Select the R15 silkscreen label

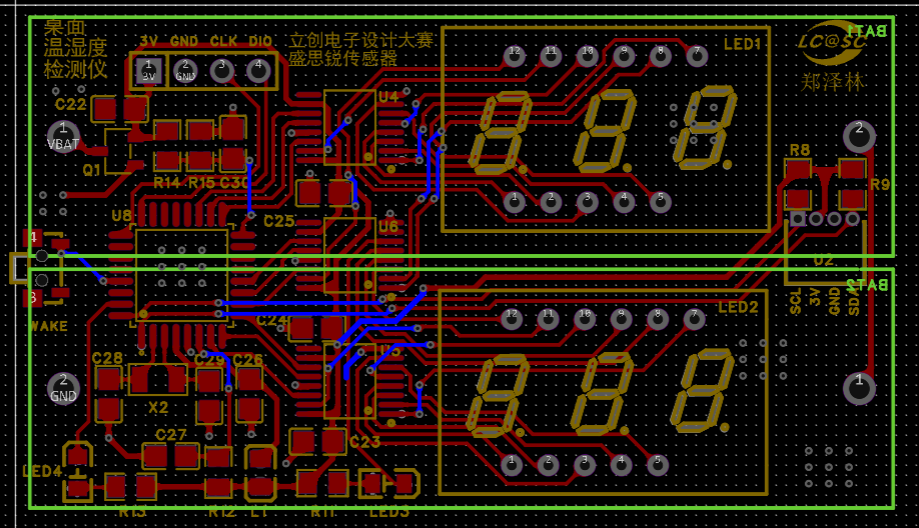click(202, 183)
